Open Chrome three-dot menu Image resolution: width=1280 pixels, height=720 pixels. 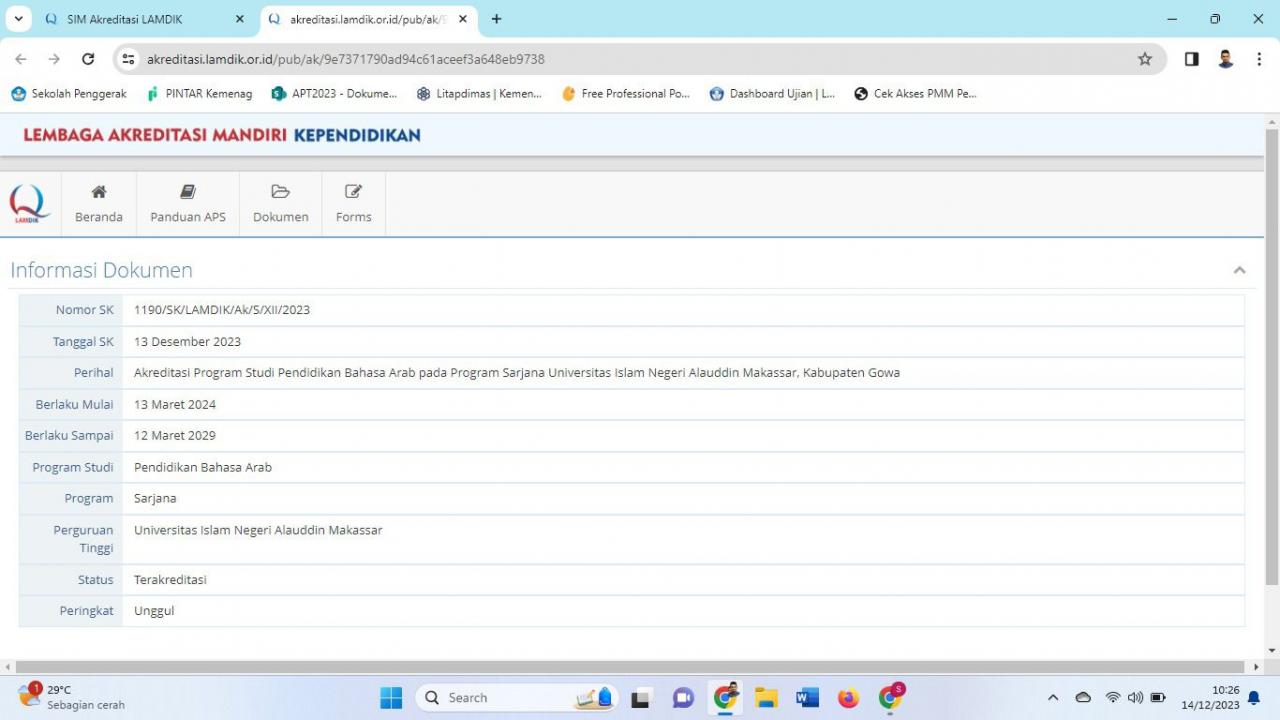1259,59
